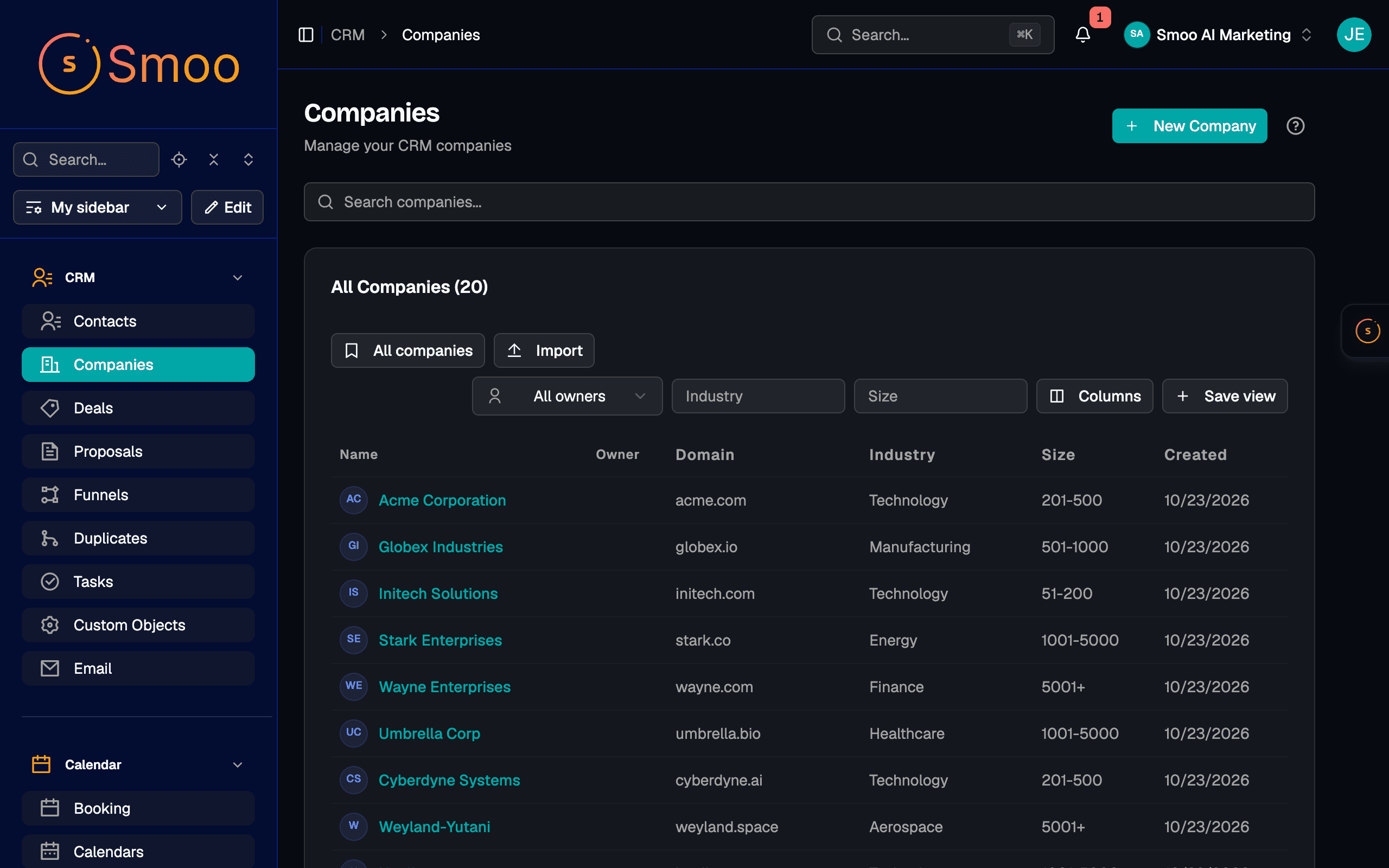Image resolution: width=1389 pixels, height=868 pixels.
Task: Open Tasks in the sidebar
Action: click(138, 582)
